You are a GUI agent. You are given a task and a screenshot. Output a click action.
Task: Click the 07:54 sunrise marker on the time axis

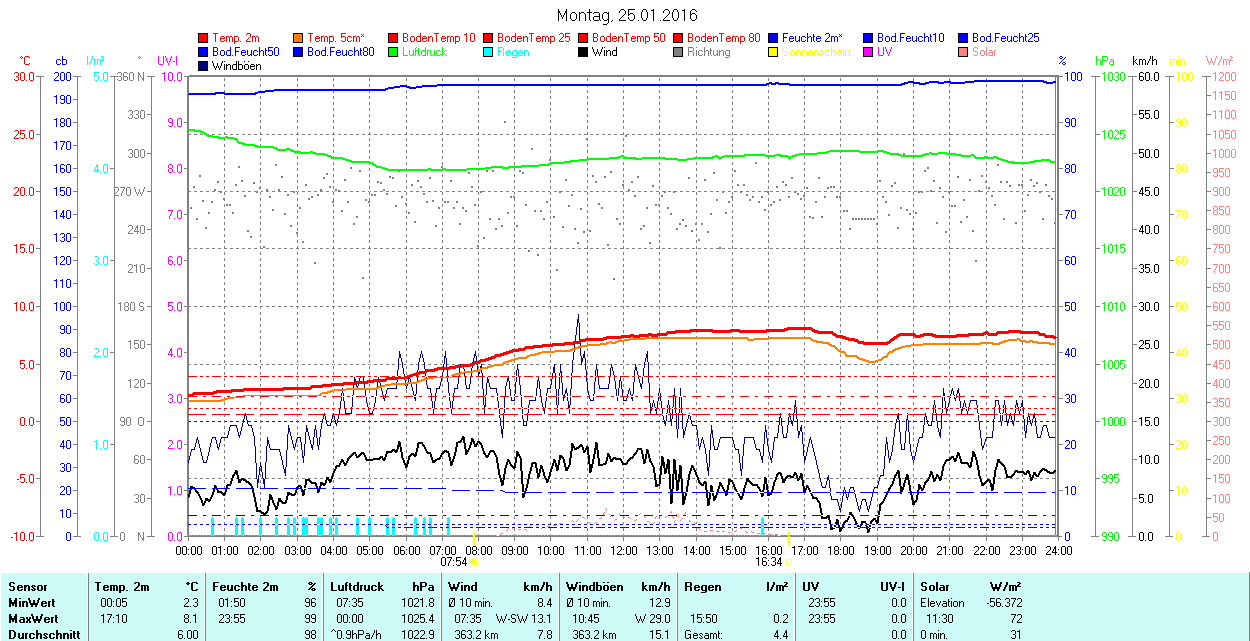(455, 562)
